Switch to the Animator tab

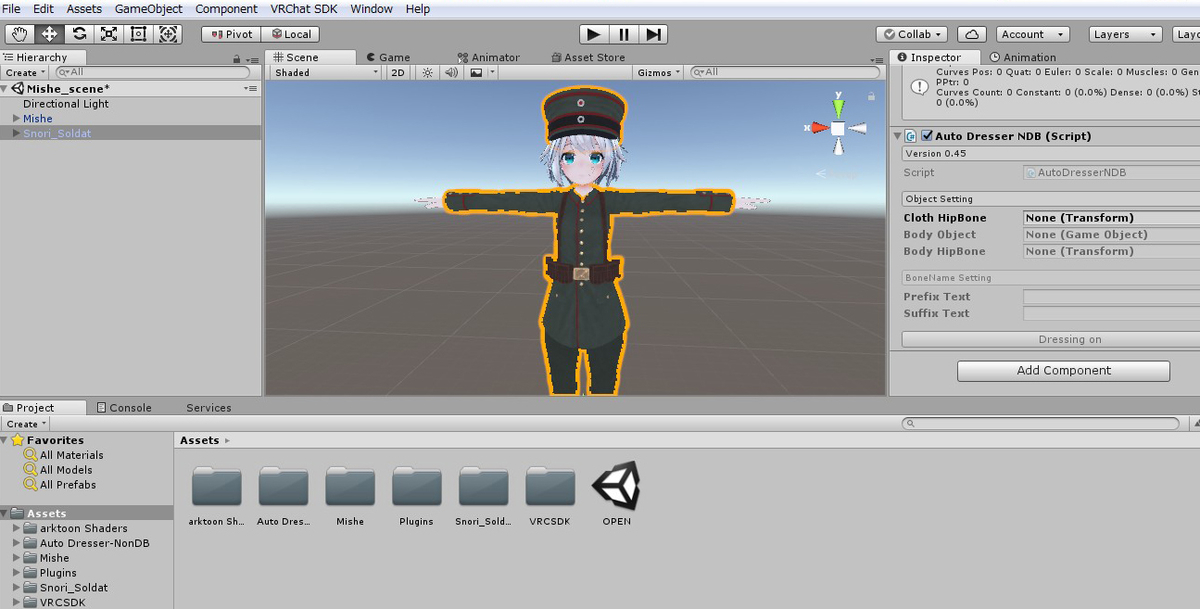pyautogui.click(x=489, y=58)
